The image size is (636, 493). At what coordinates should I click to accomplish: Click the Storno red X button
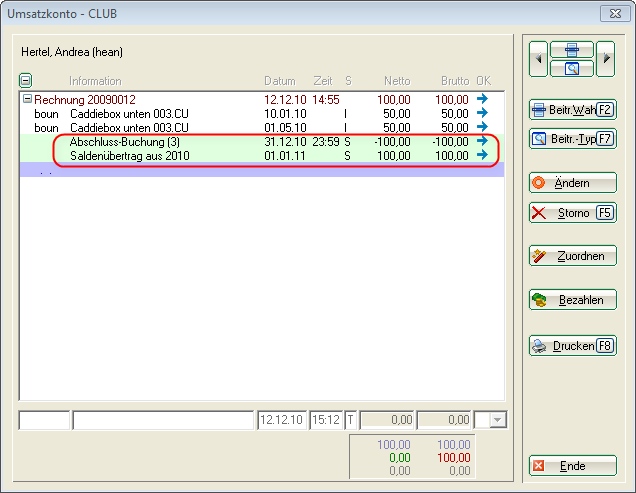pyautogui.click(x=572, y=213)
